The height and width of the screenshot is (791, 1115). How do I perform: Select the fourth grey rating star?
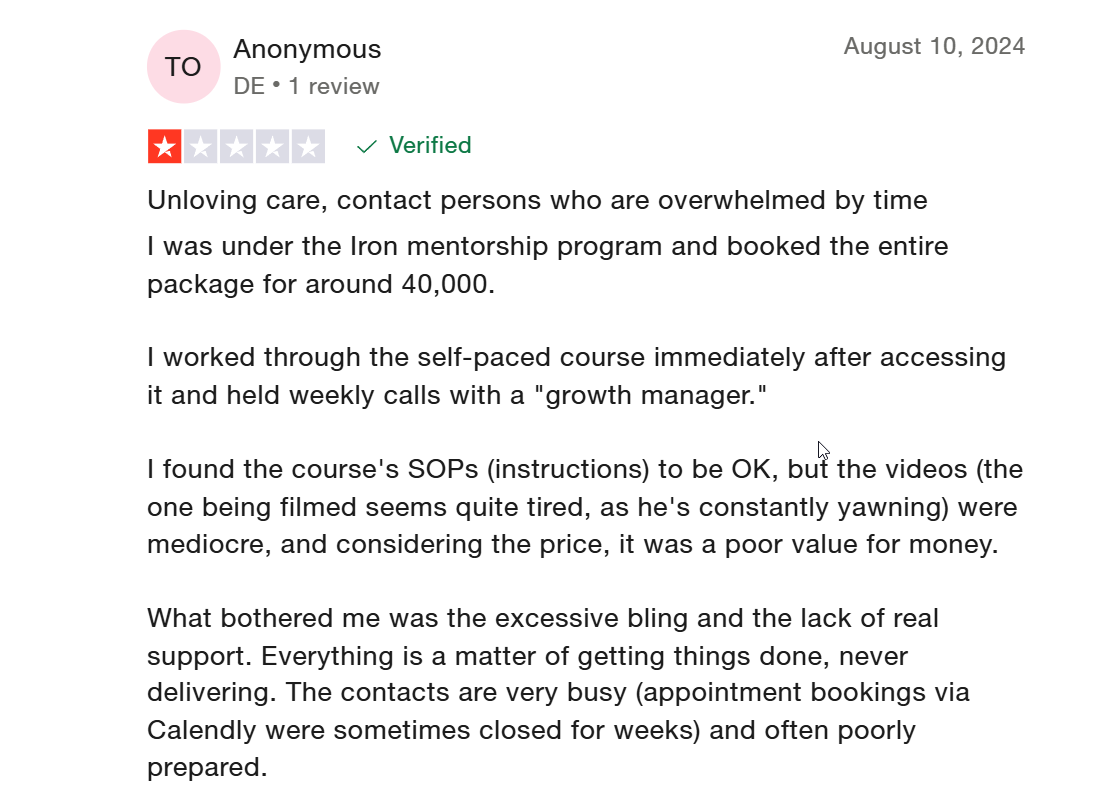click(x=273, y=147)
